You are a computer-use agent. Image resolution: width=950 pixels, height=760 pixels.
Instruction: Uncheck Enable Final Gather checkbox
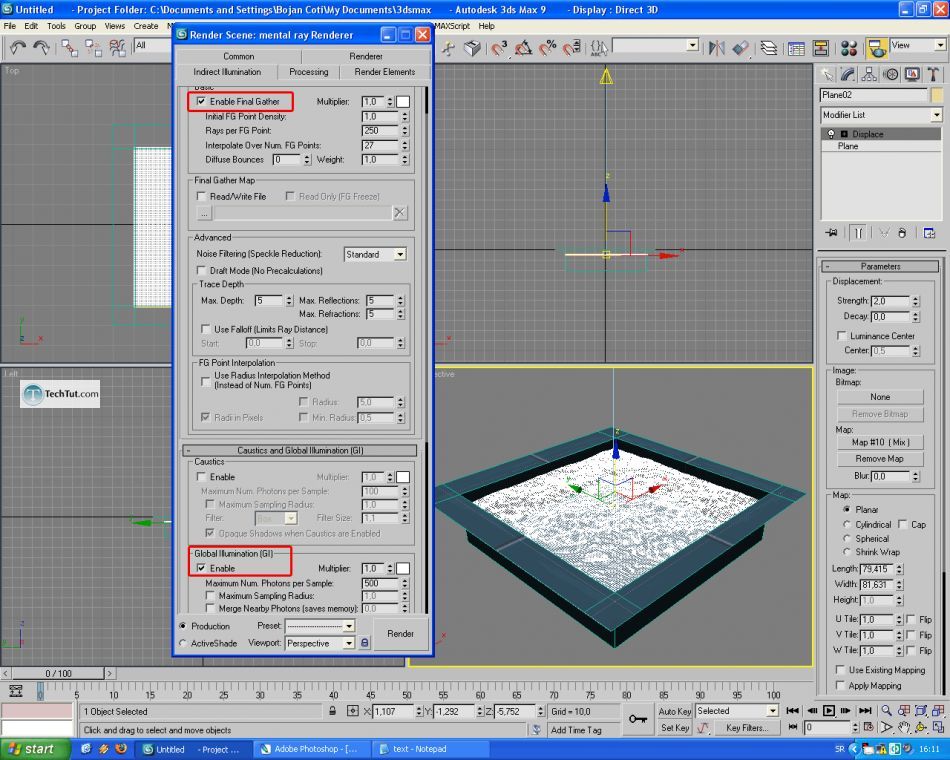point(201,101)
